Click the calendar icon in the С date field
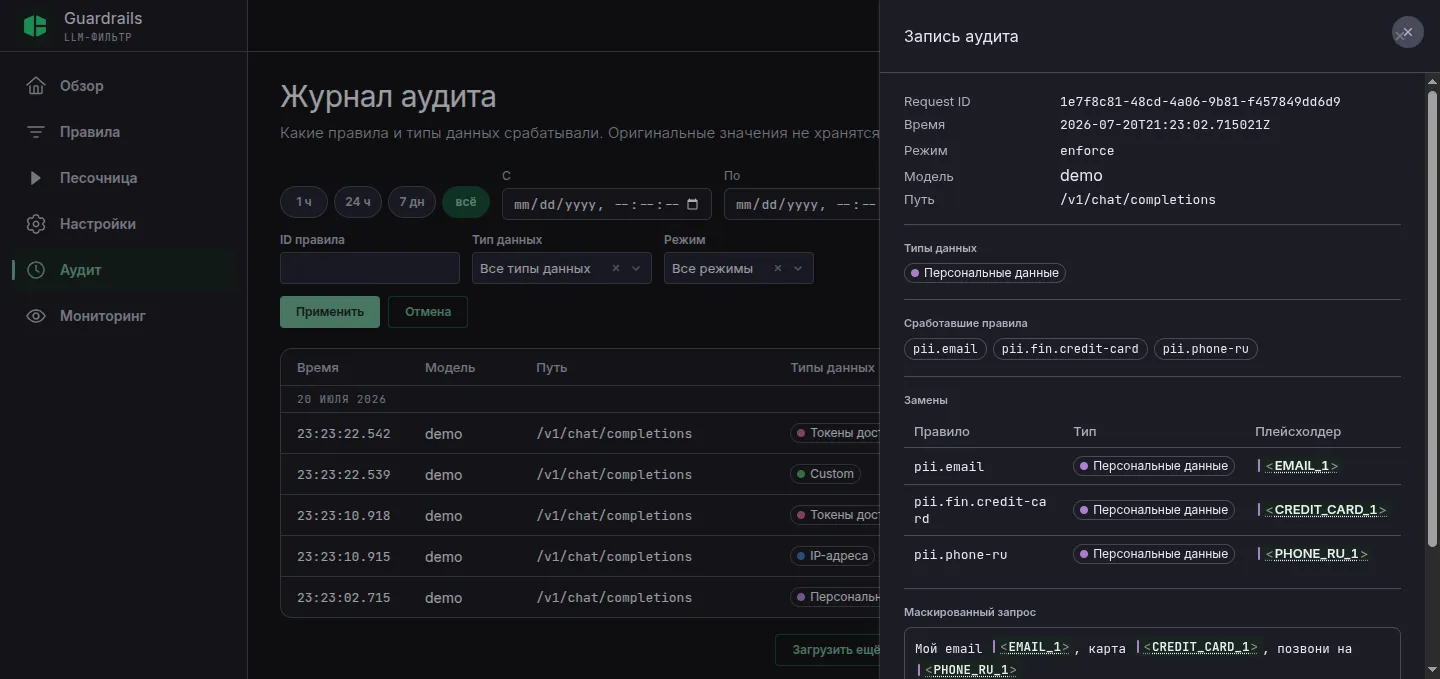This screenshot has width=1440, height=679. (x=693, y=204)
